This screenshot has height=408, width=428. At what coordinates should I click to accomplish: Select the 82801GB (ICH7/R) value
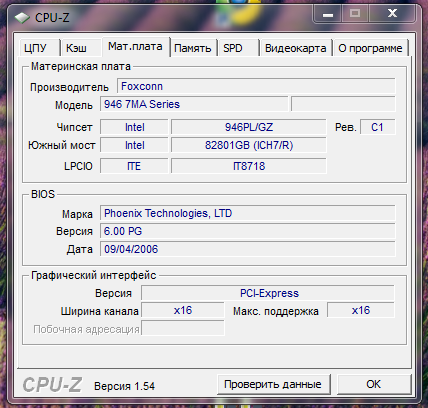point(249,145)
